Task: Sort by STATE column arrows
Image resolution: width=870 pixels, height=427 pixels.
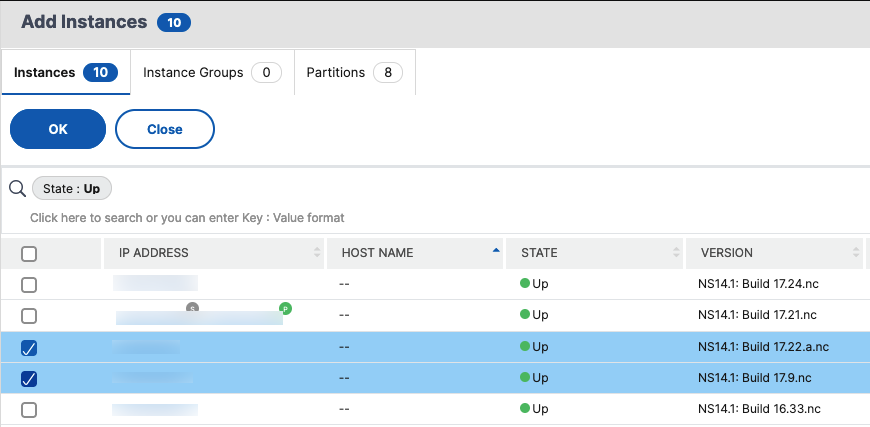Action: coord(676,252)
